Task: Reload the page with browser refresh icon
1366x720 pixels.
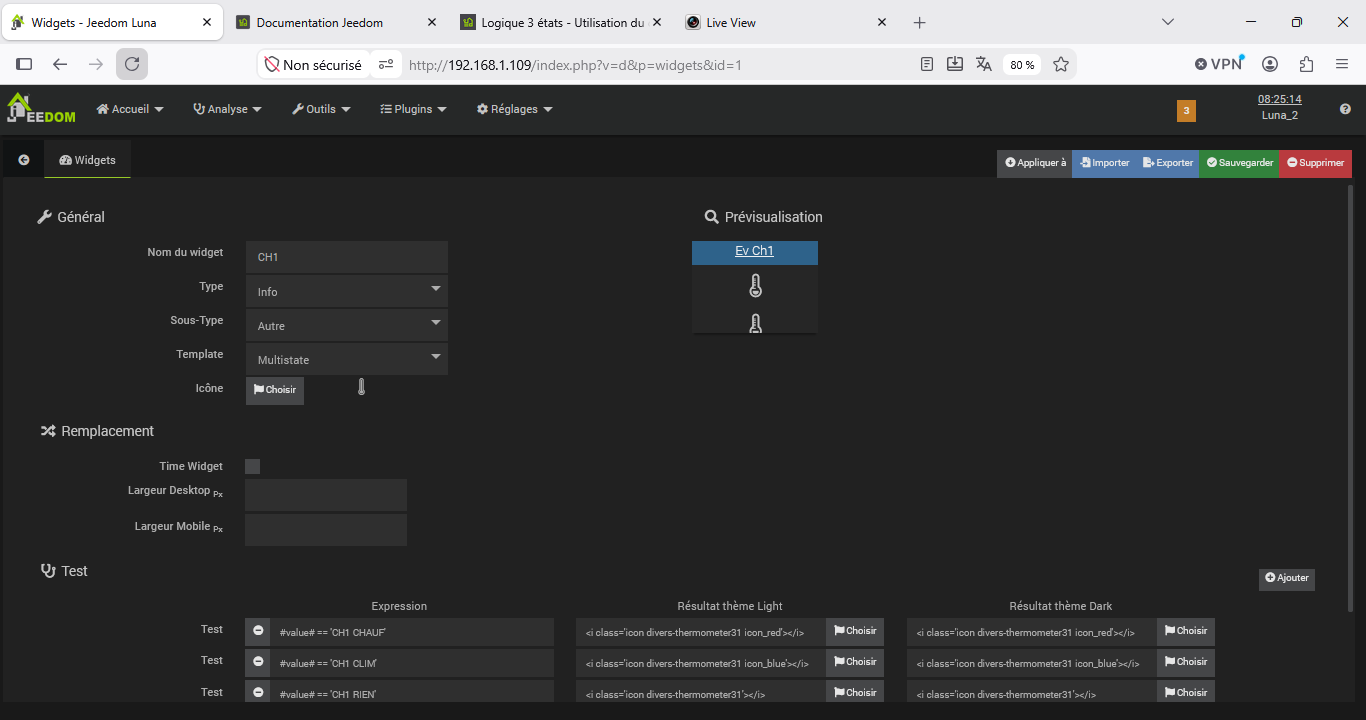Action: (132, 64)
